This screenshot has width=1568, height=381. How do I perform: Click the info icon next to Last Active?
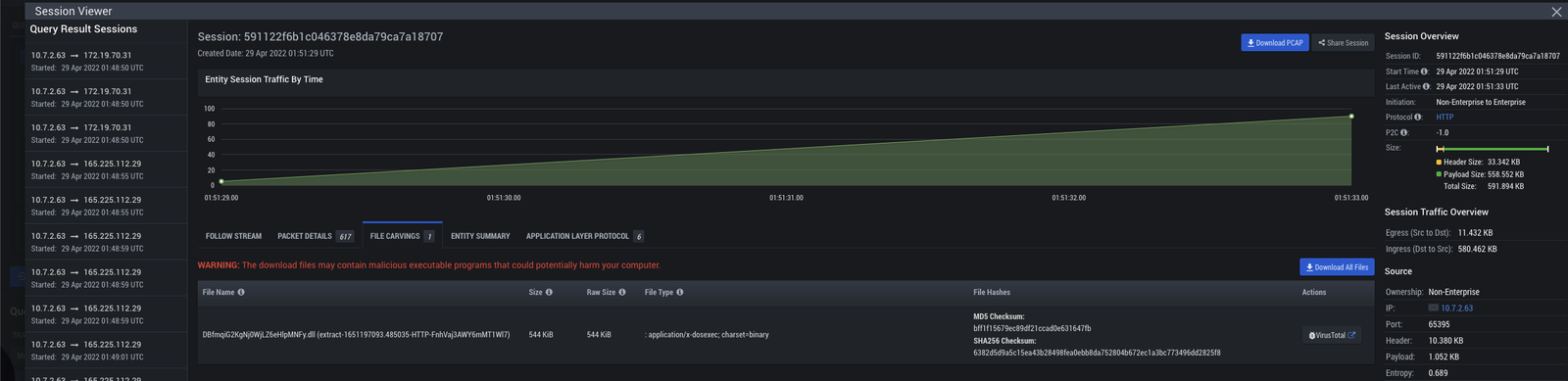pyautogui.click(x=1426, y=86)
